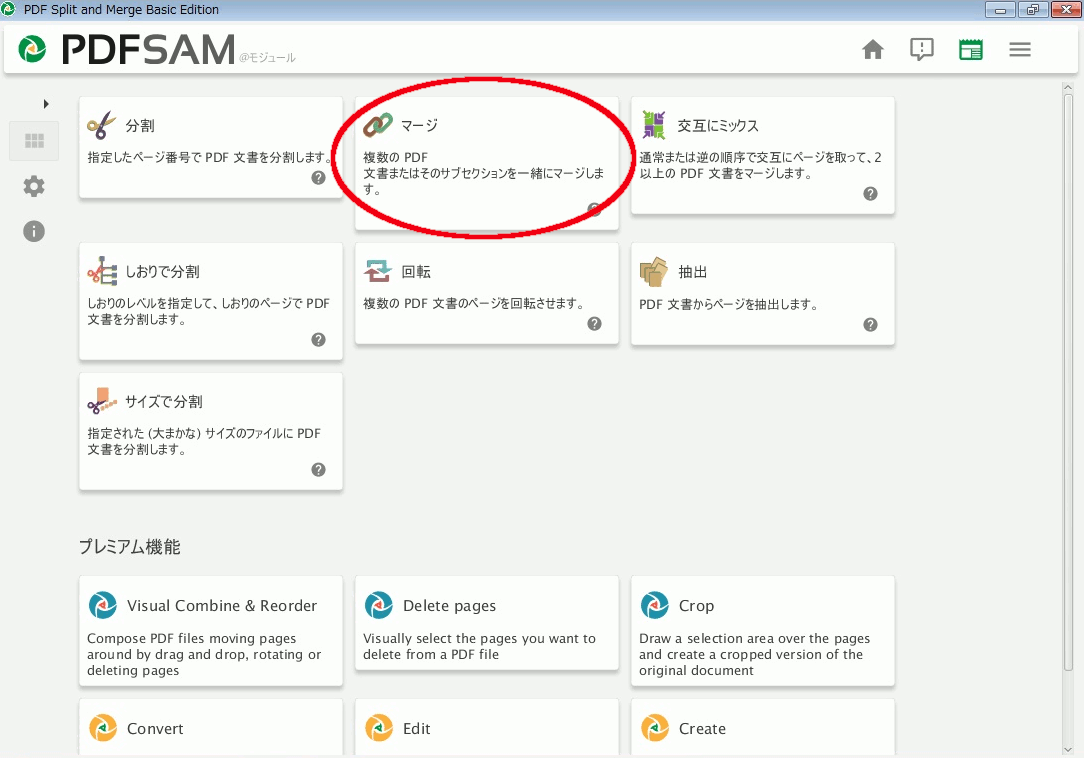Screen dimensions: 1084x758
Task: Minimize the PDFSAM window
Action: [1000, 10]
